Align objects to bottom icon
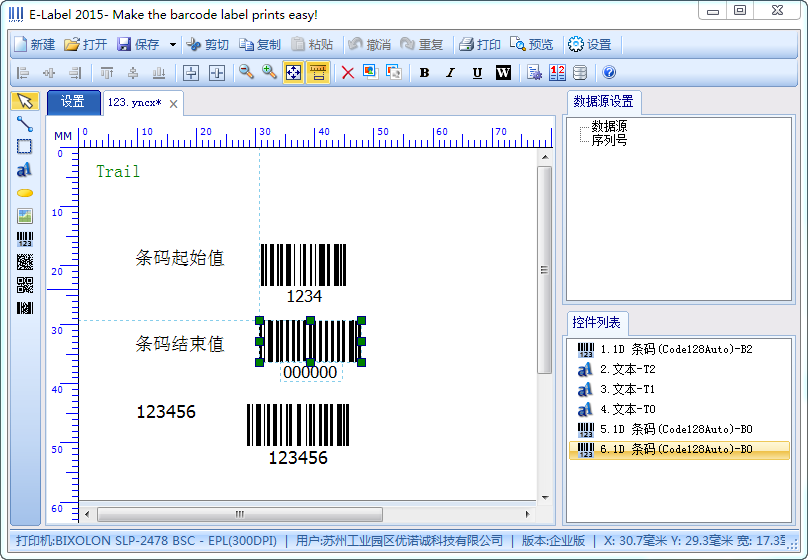 coord(159,73)
